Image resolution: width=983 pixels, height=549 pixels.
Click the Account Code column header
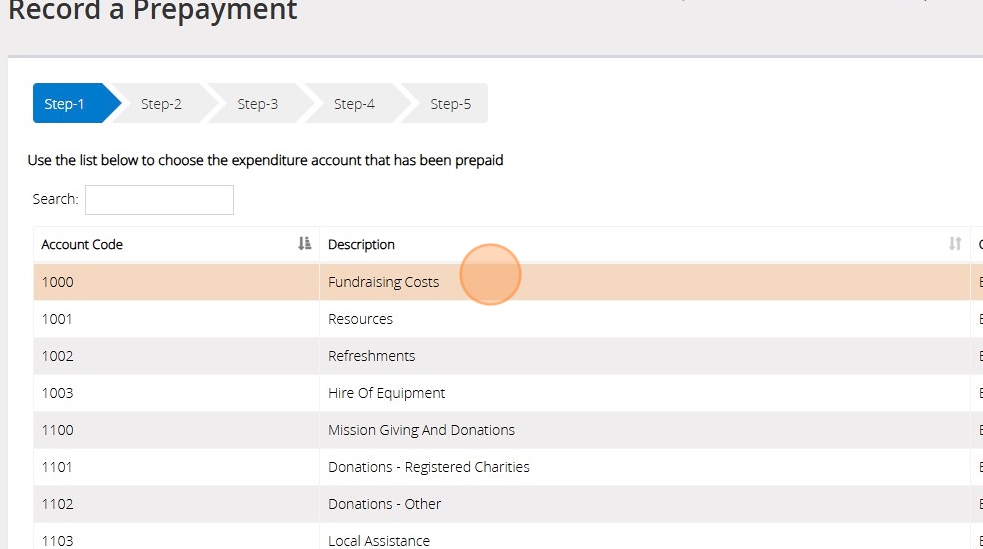click(x=176, y=244)
